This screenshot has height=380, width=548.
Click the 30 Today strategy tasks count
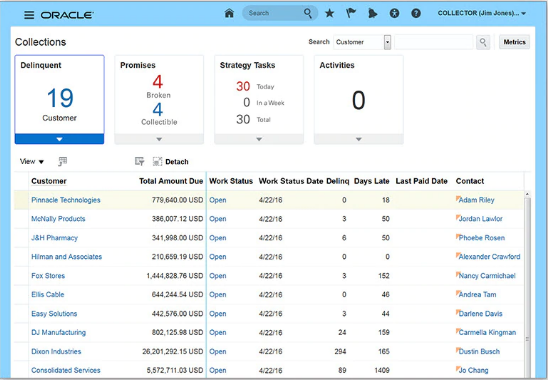coord(243,86)
